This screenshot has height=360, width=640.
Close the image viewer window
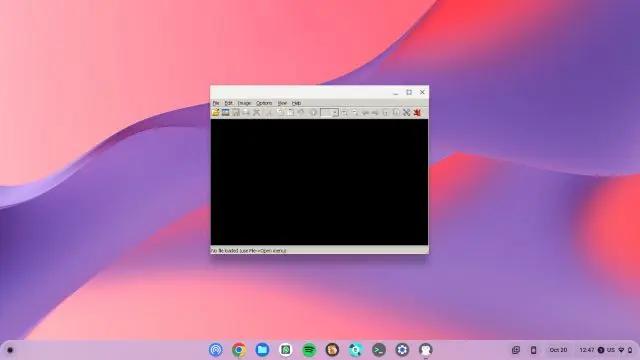coord(422,92)
